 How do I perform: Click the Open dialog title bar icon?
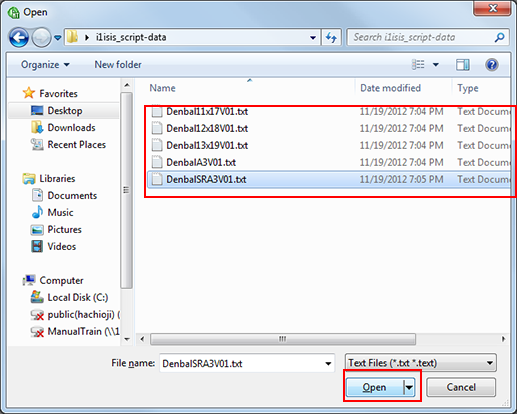[x=14, y=12]
